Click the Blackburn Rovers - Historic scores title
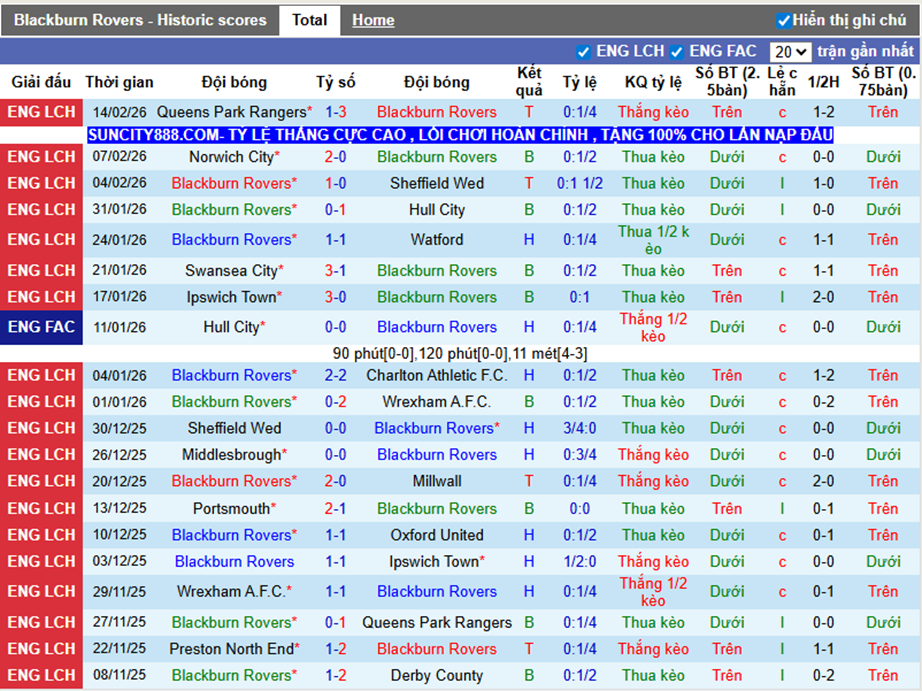Viewport: 922px width, 691px height. tap(140, 21)
